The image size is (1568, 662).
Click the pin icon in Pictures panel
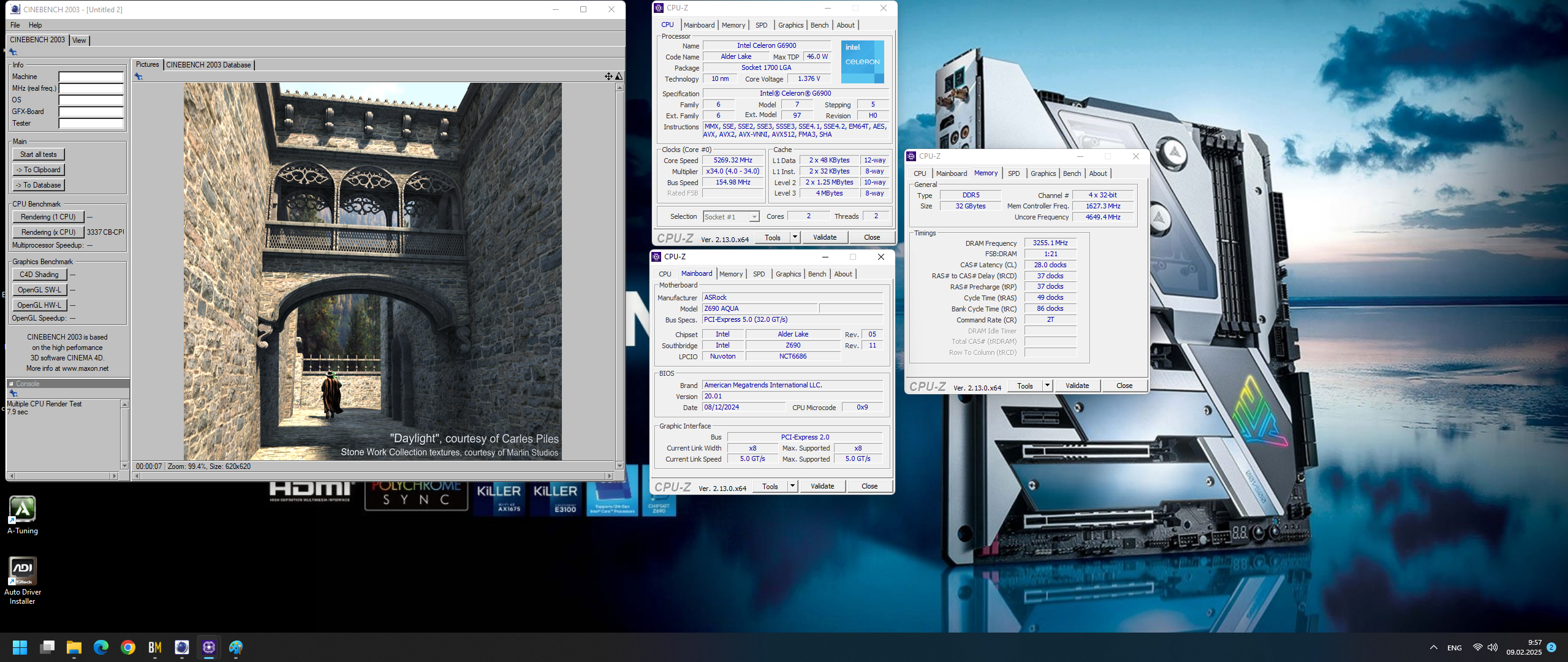[138, 77]
